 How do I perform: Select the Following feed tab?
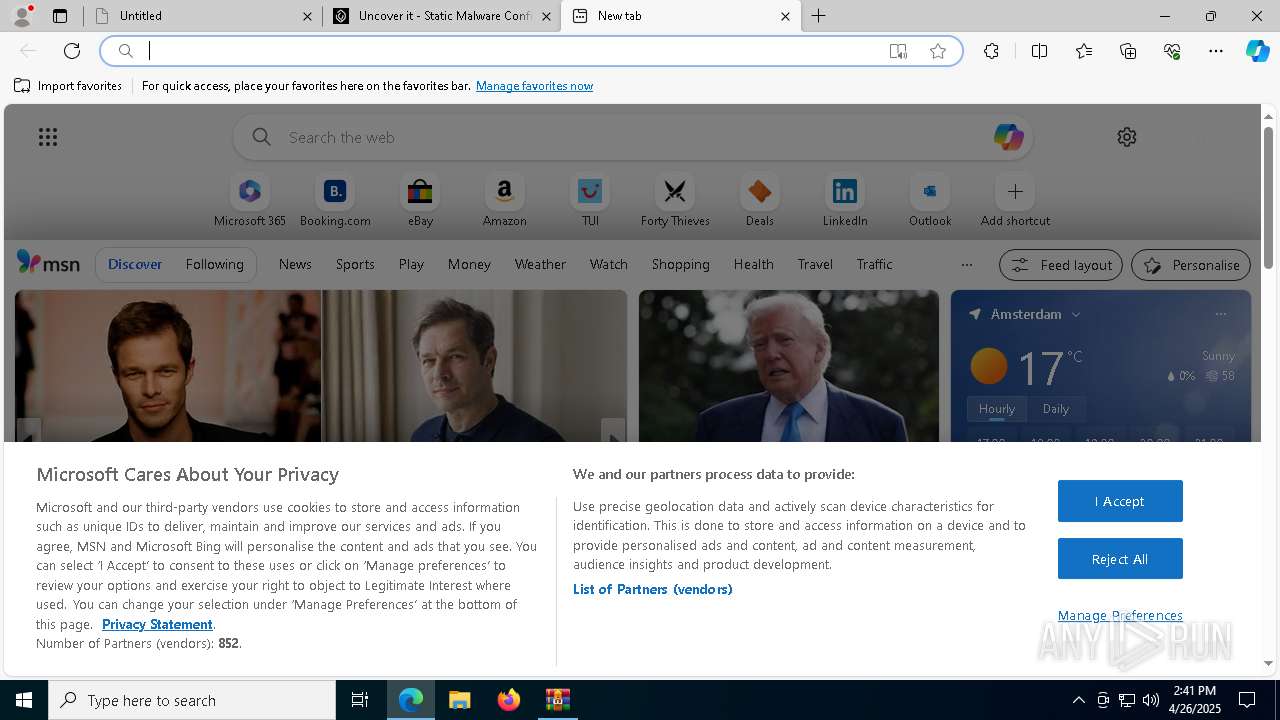[214, 264]
